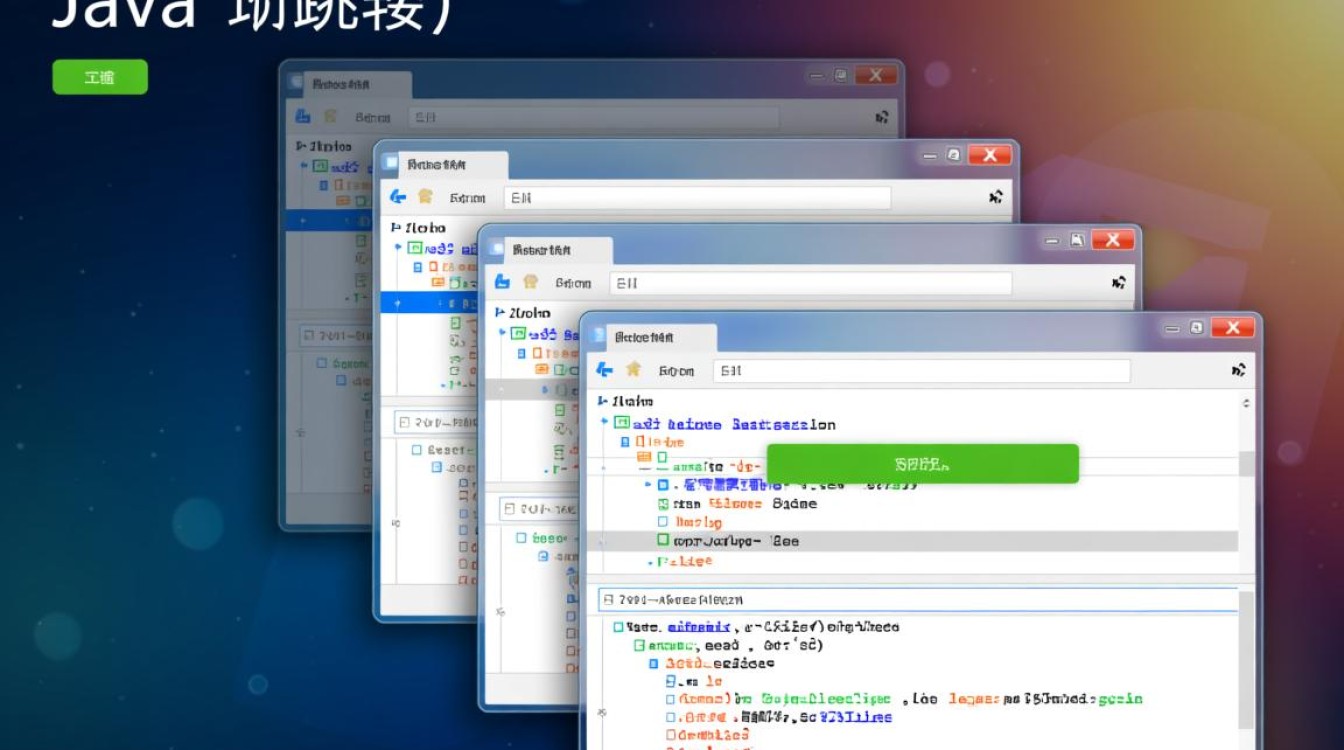Screen dimensions: 1344x750
Task: Select the green node icon next to the root entry
Action: [x=620, y=420]
